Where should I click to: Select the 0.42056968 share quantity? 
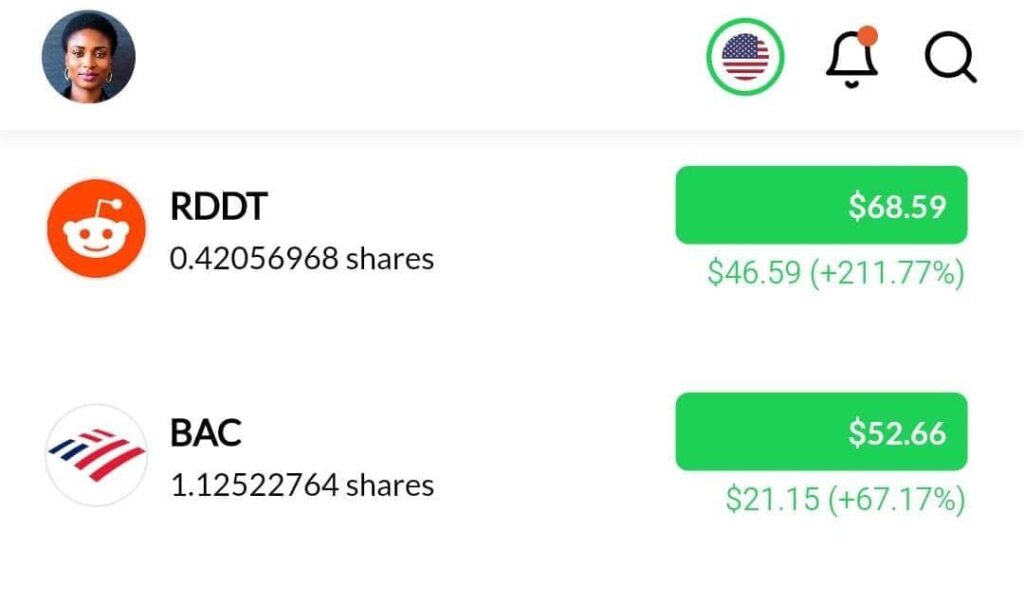pyautogui.click(x=254, y=259)
